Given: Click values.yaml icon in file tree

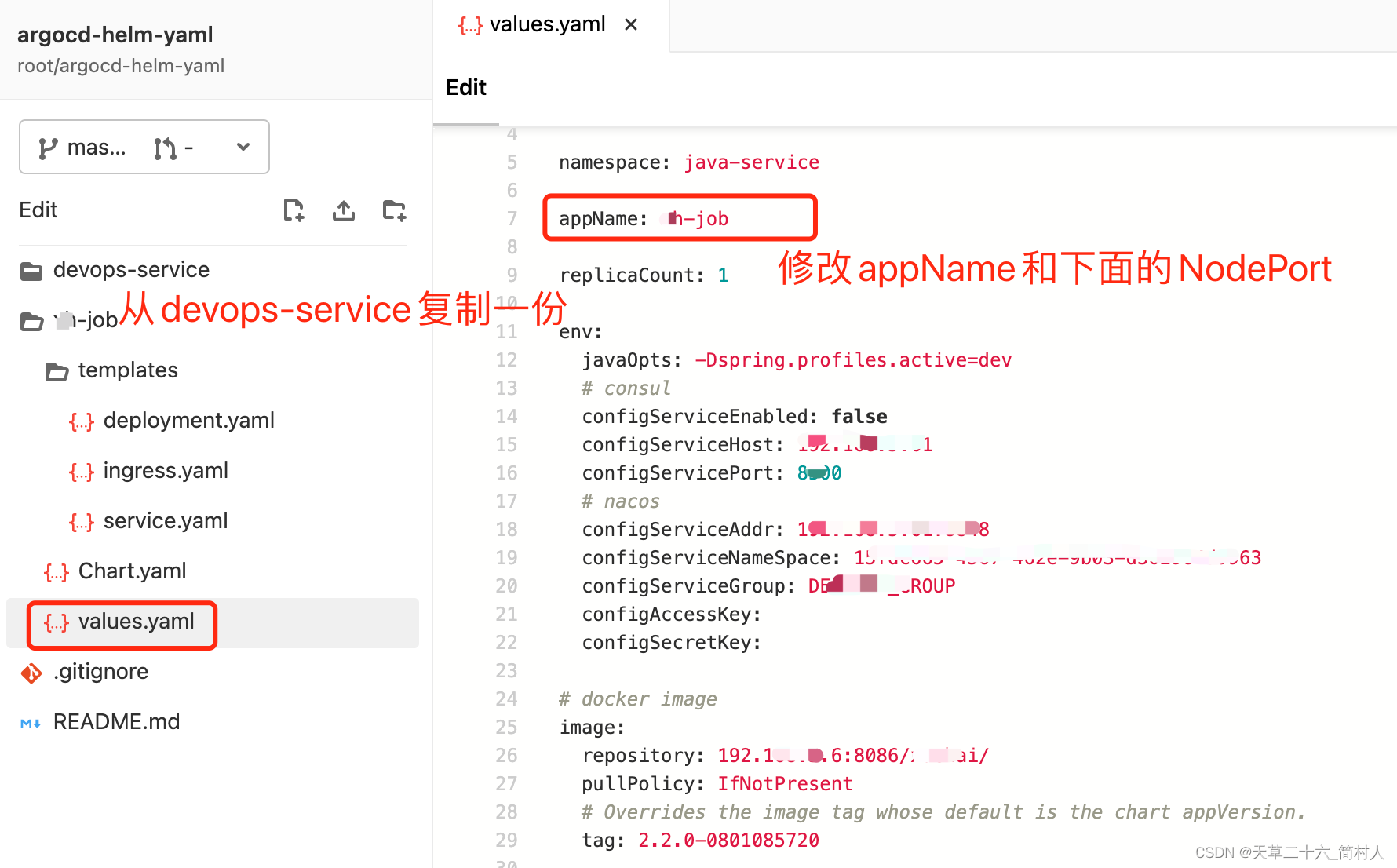Looking at the screenshot, I should [57, 623].
